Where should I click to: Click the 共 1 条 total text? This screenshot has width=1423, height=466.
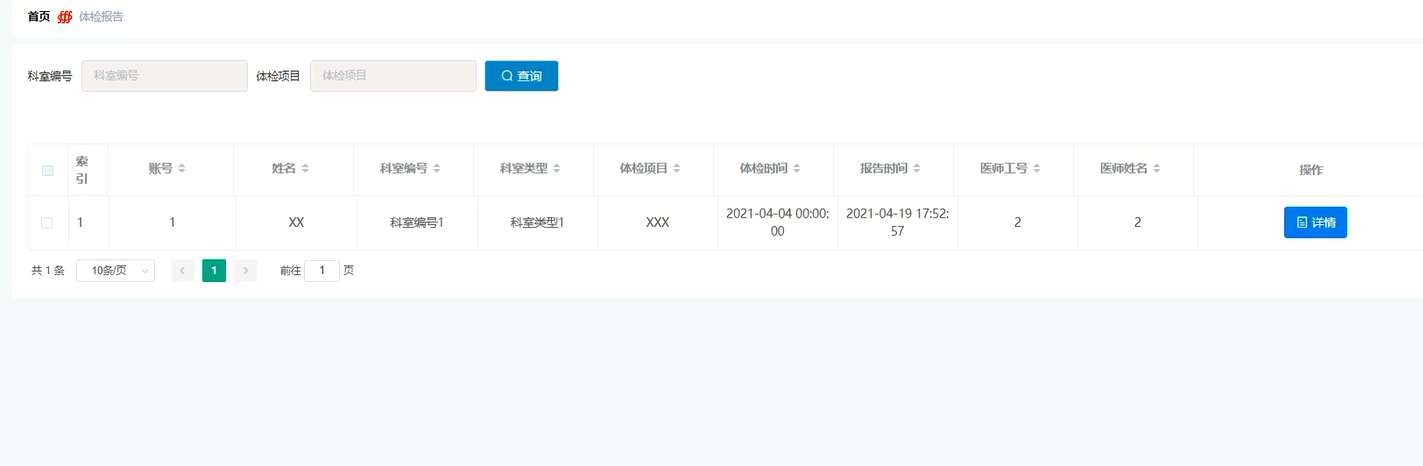coord(48,270)
